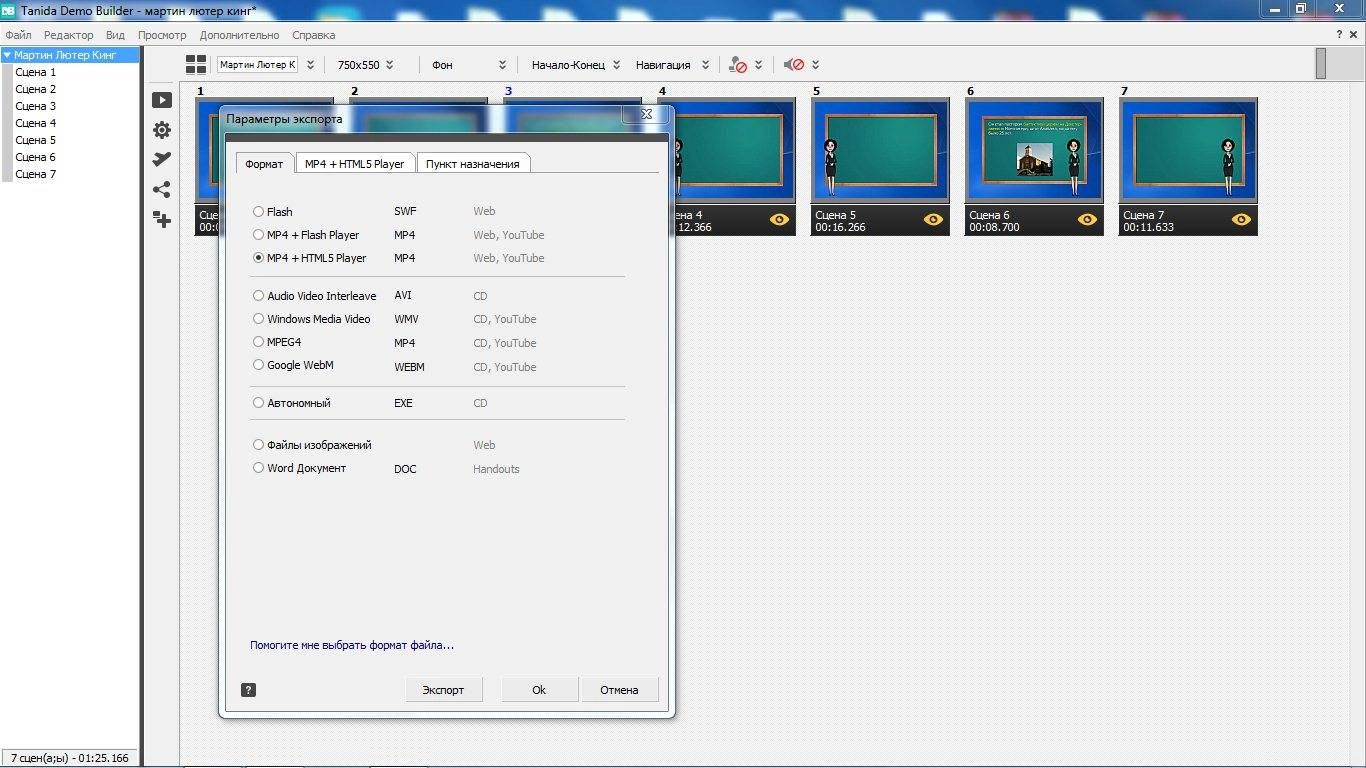The image size is (1366, 768).
Task: Click the Отмена button
Action: pyautogui.click(x=619, y=690)
